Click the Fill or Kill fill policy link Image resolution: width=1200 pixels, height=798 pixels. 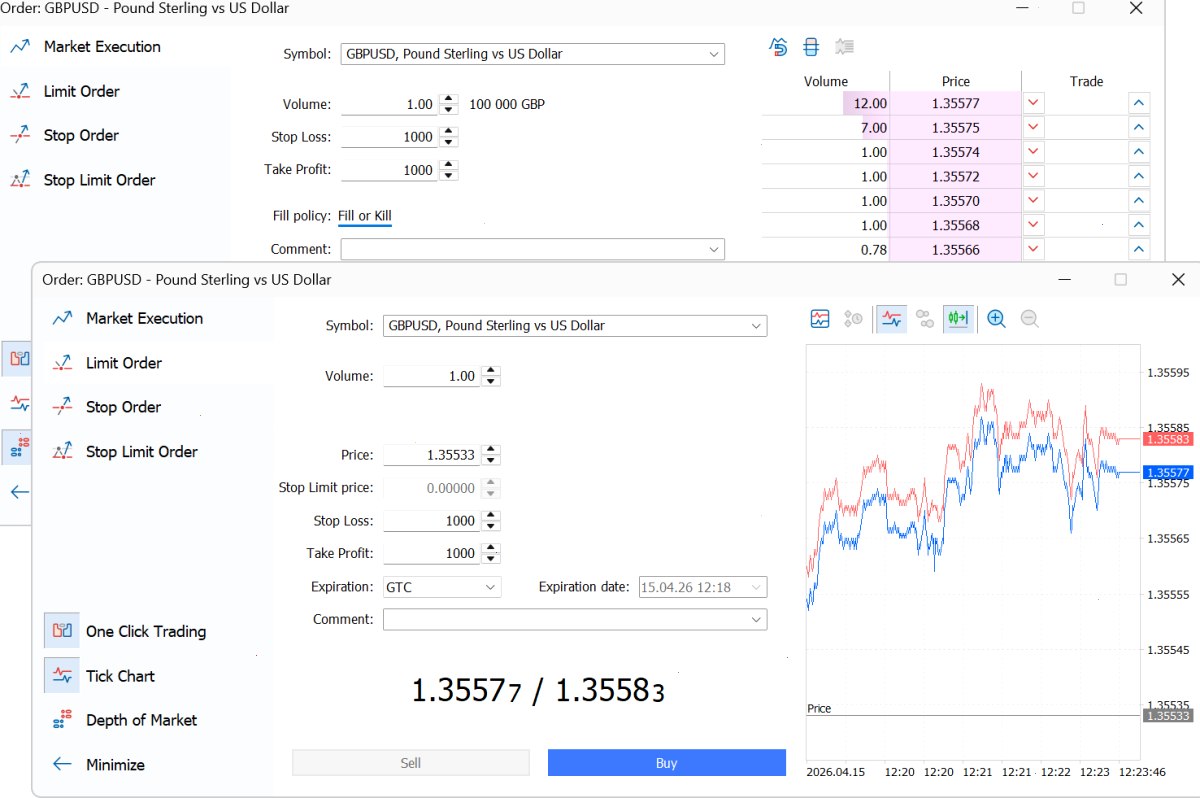click(x=365, y=216)
